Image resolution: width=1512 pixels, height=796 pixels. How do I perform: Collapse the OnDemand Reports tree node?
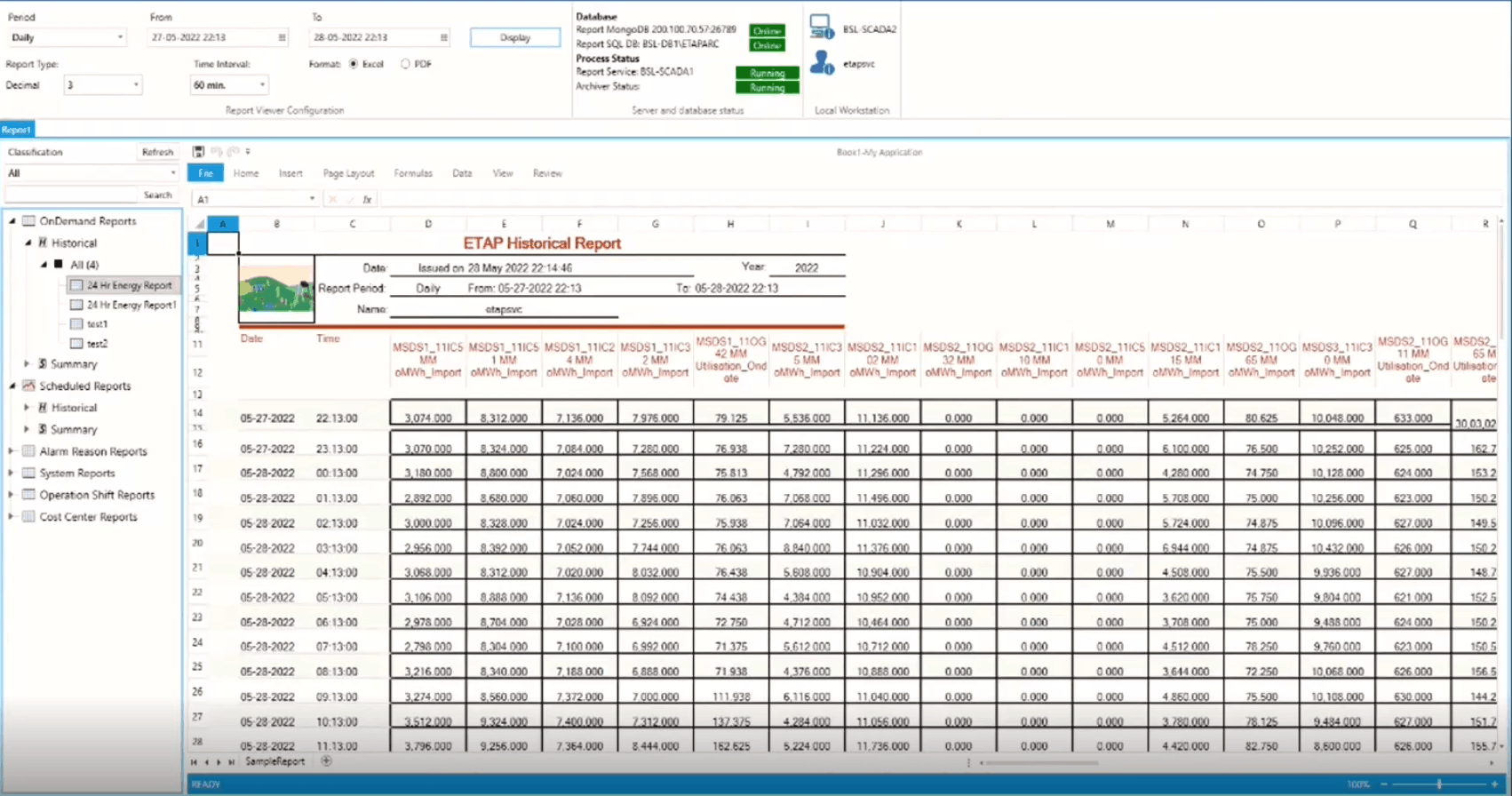12,220
